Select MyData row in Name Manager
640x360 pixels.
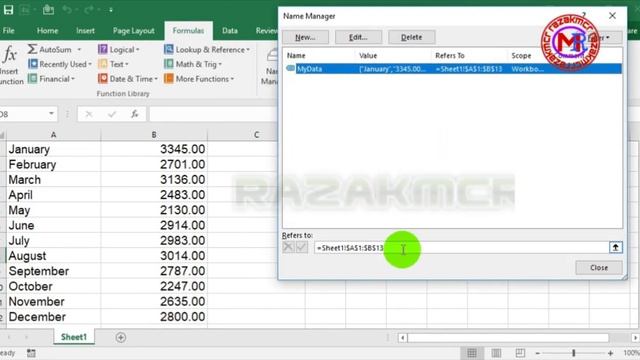coord(453,69)
